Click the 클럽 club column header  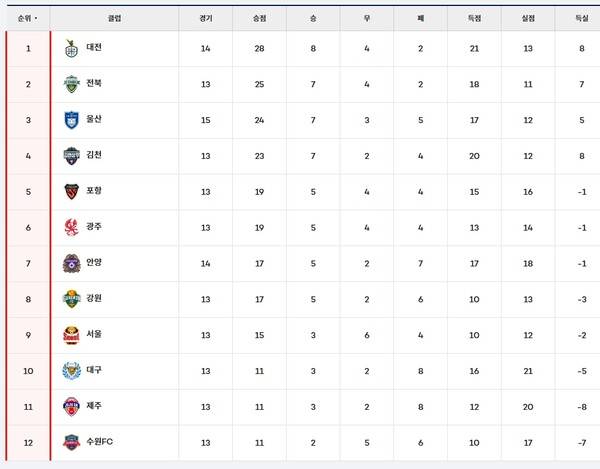114,18
